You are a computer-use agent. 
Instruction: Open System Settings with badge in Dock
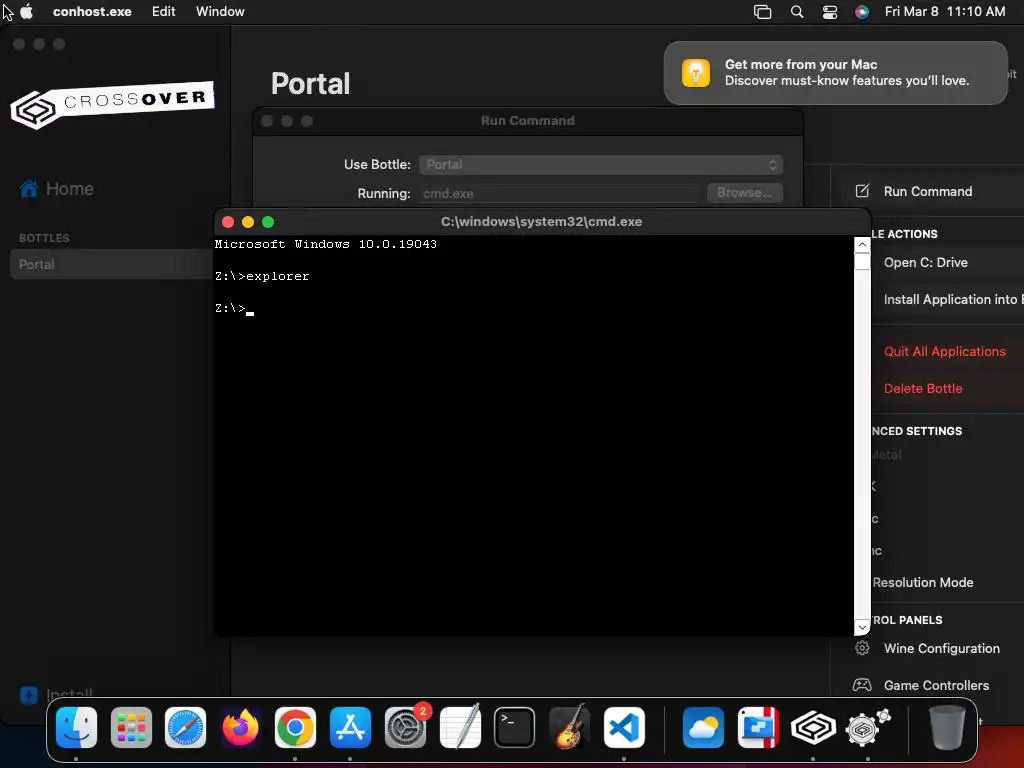click(x=406, y=727)
